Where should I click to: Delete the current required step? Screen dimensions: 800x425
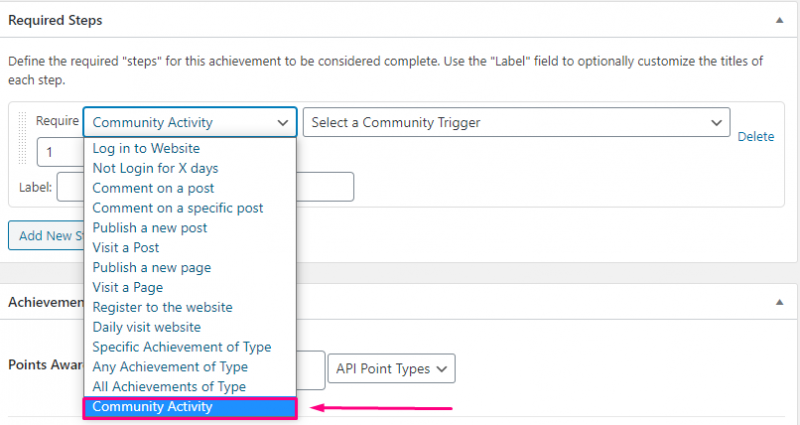[755, 136]
